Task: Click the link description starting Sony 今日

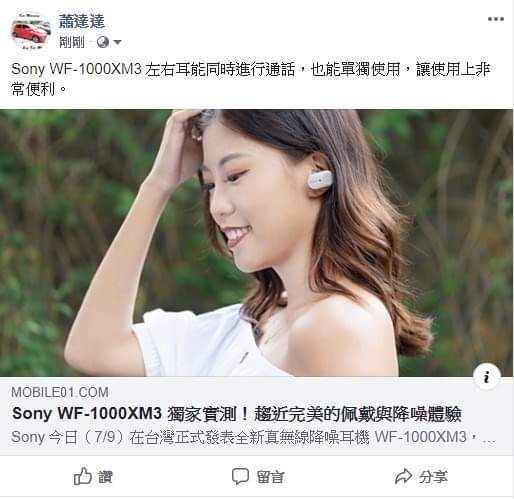Action: (253, 437)
